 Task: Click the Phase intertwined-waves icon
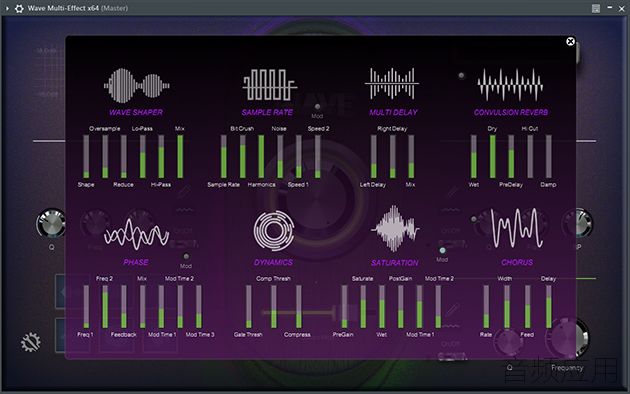(136, 234)
